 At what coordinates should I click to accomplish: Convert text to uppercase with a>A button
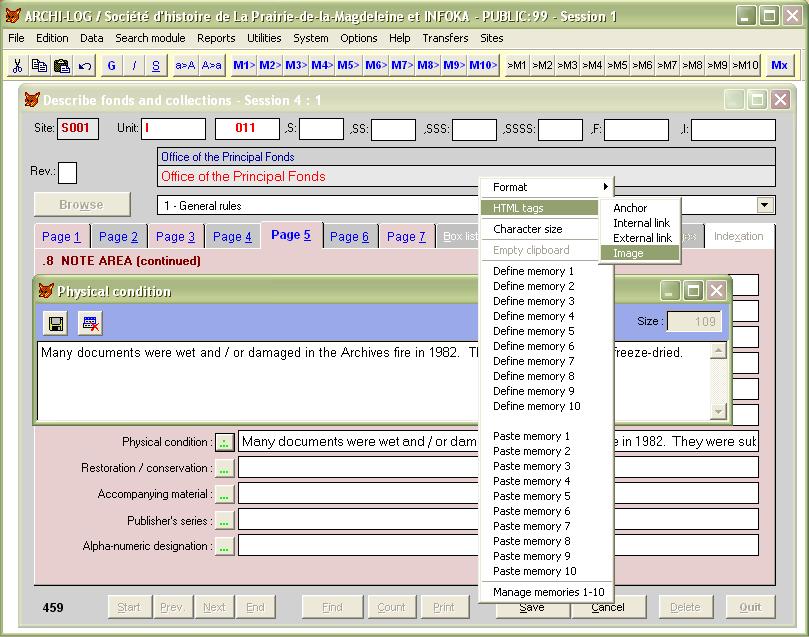185,66
